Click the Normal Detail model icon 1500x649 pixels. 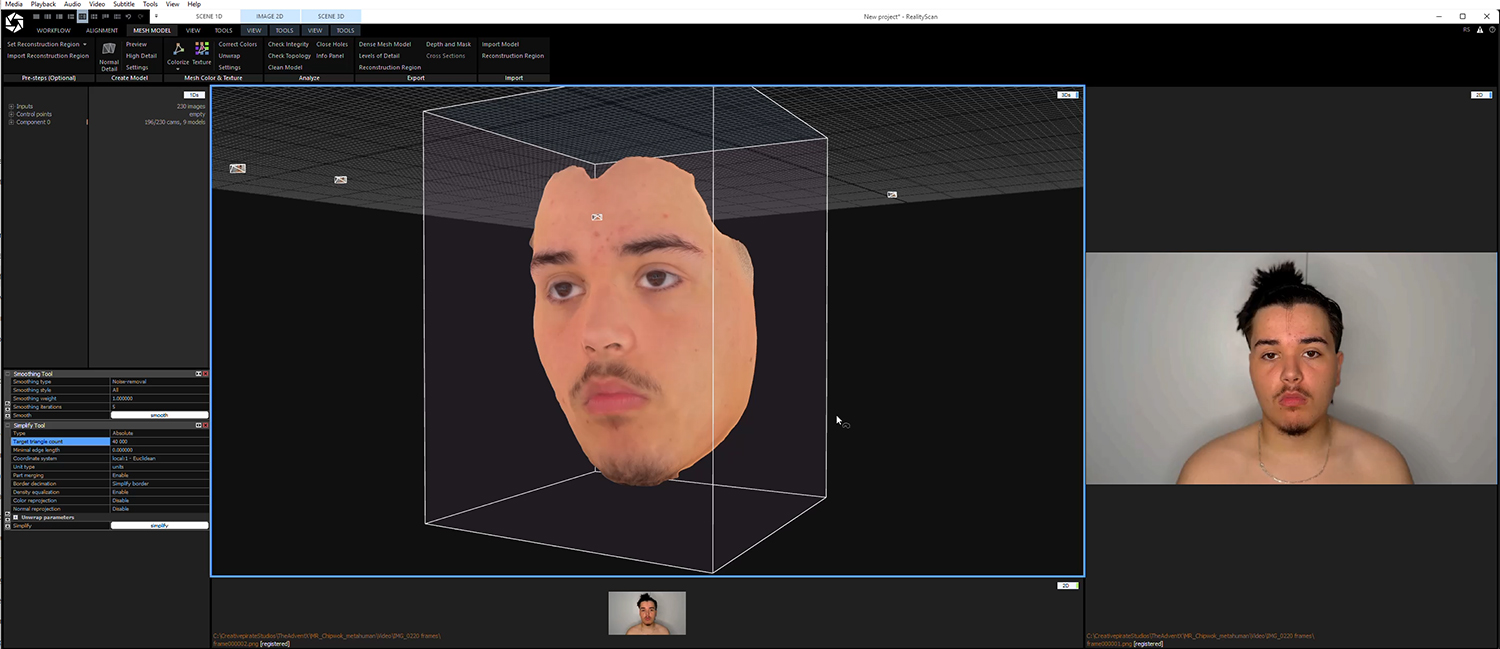(x=109, y=50)
